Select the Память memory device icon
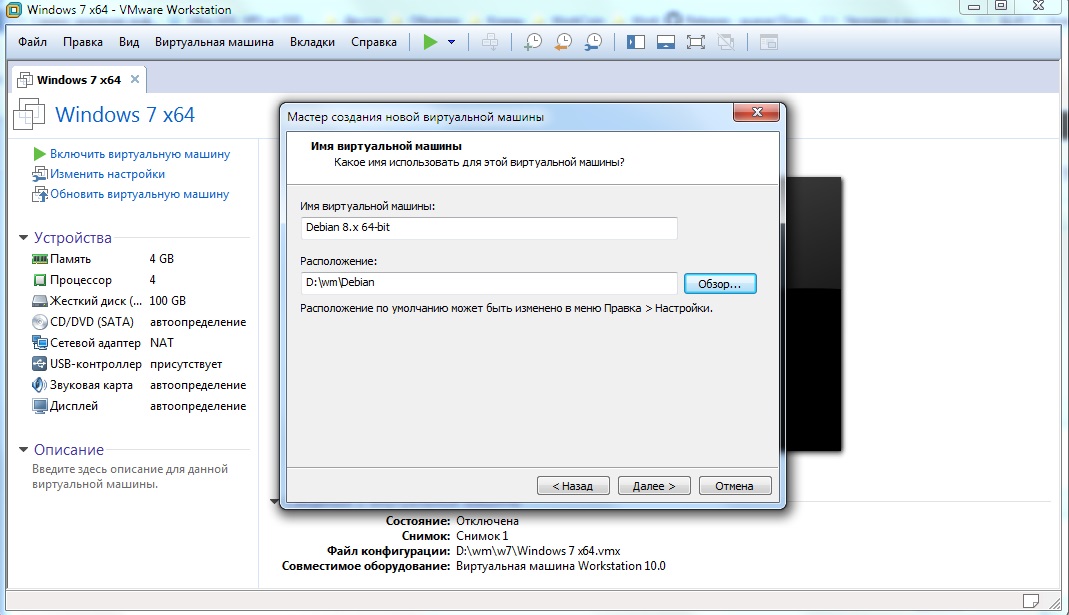The height and width of the screenshot is (615, 1069). [x=40, y=259]
